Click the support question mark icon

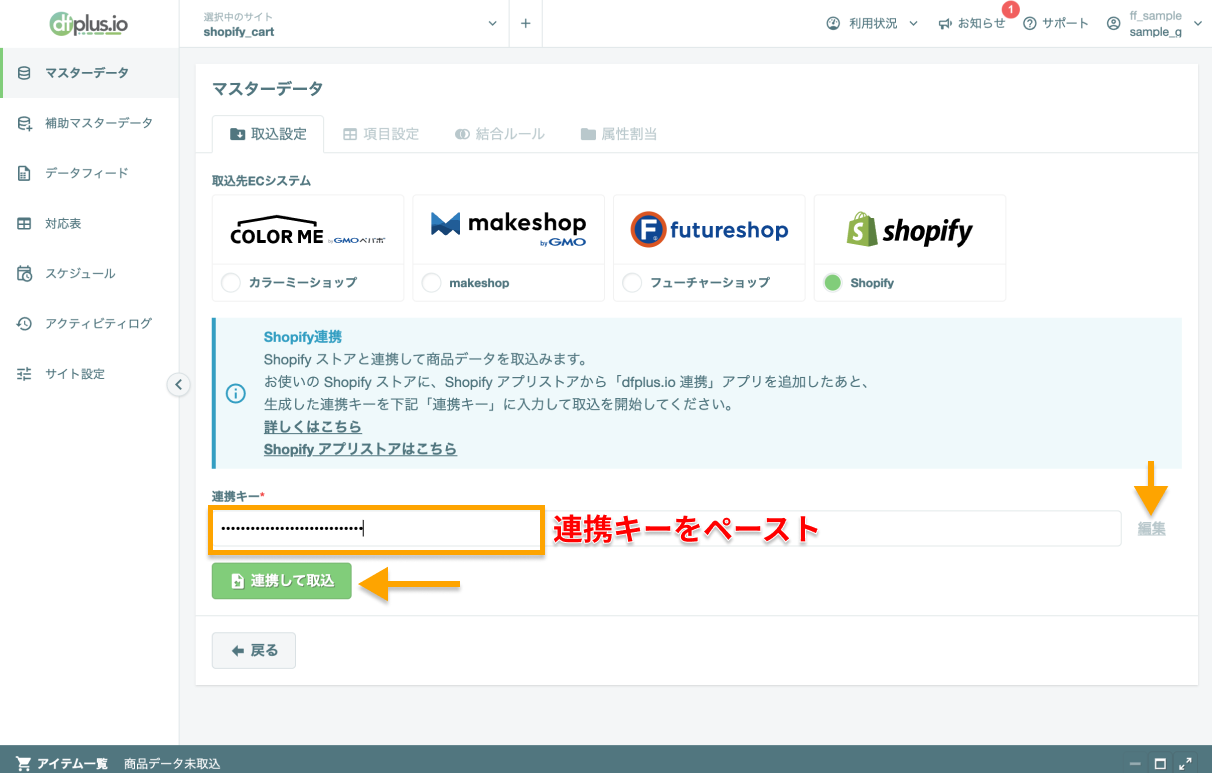[x=1030, y=23]
